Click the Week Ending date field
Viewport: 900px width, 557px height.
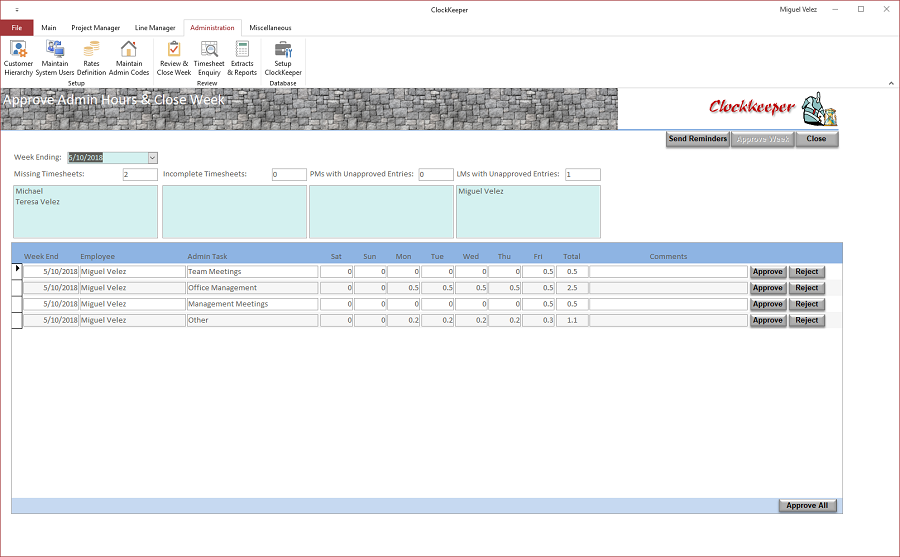[107, 157]
